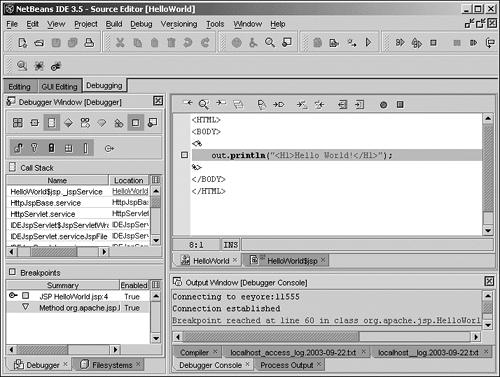The height and width of the screenshot is (377, 500).
Task: Switch to the Process Output tab
Action: 289,365
